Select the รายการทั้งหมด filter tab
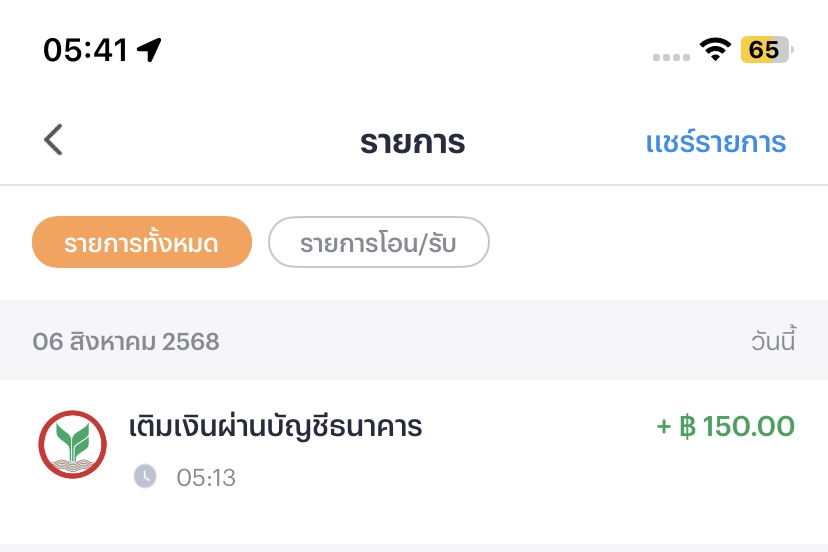 142,242
